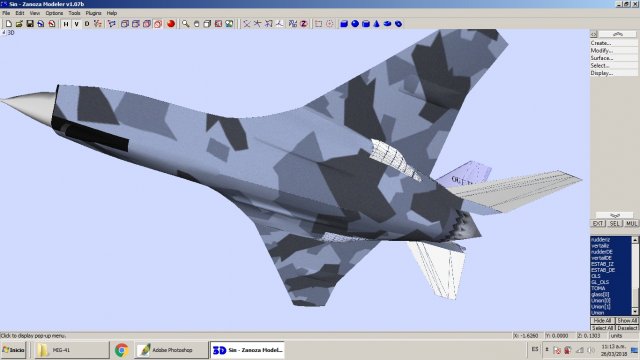Click the red sphere toolbar icon
This screenshot has width=640, height=360.
point(171,24)
